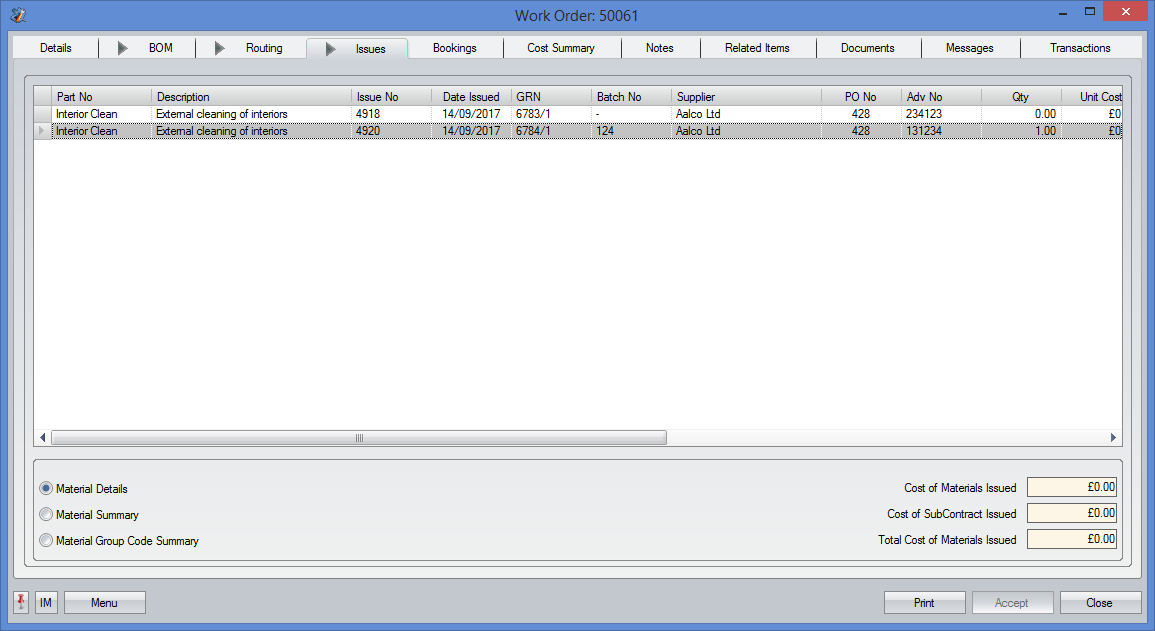Switch to the Bookings tab
Viewport: 1155px width, 631px height.
pos(454,48)
